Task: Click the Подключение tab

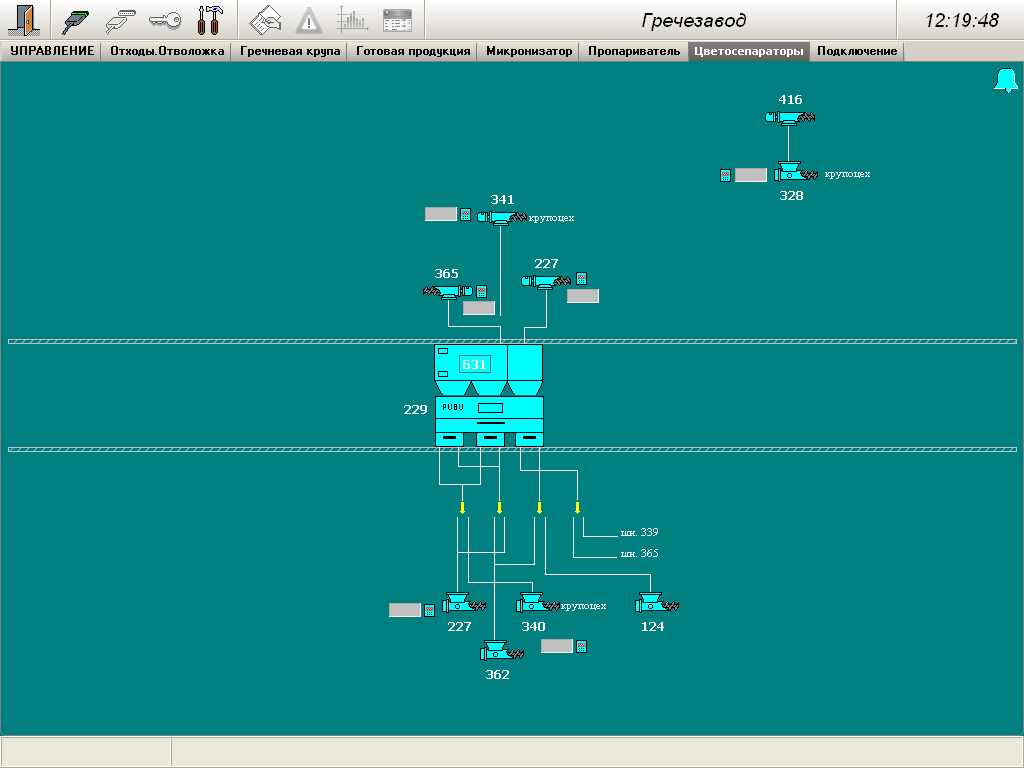Action: click(857, 51)
